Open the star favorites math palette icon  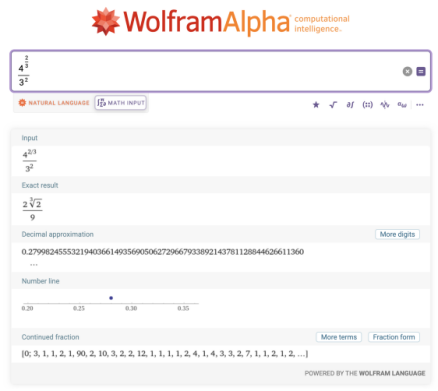[x=316, y=105]
